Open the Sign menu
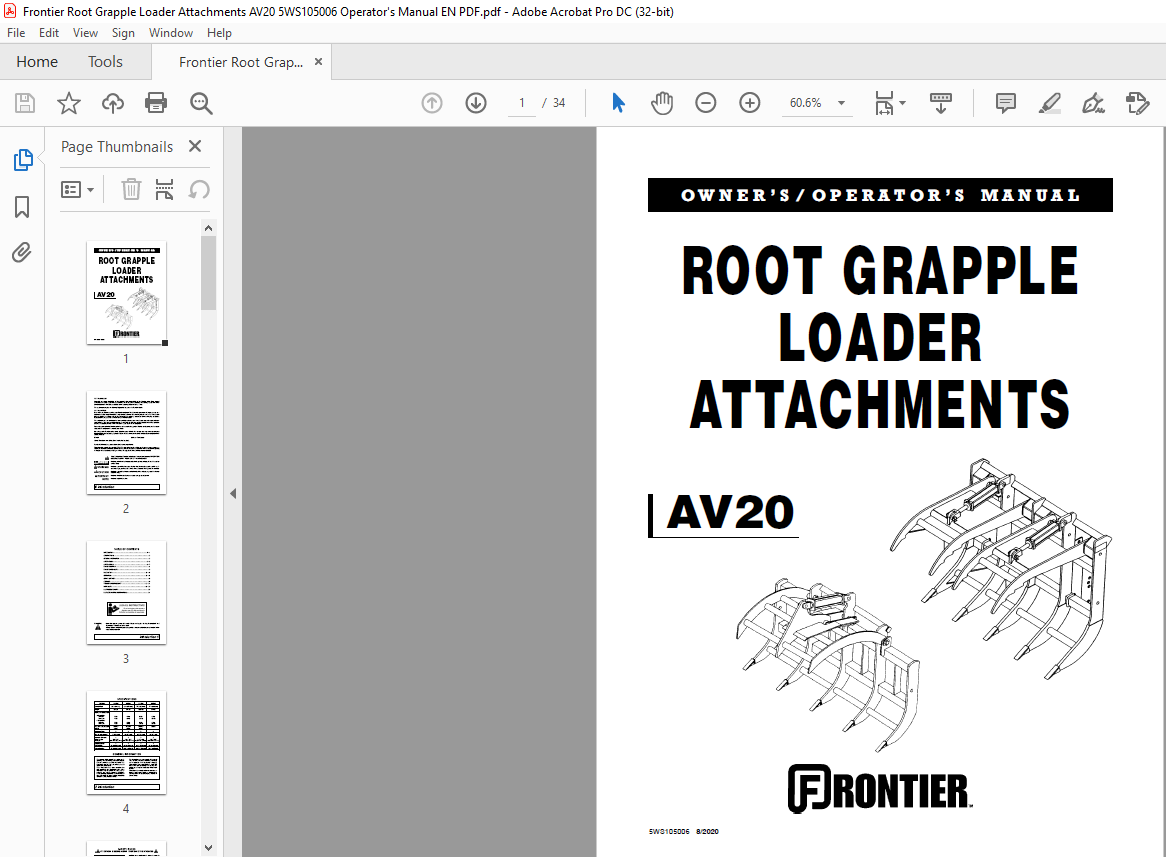The height and width of the screenshot is (857, 1166). (123, 33)
